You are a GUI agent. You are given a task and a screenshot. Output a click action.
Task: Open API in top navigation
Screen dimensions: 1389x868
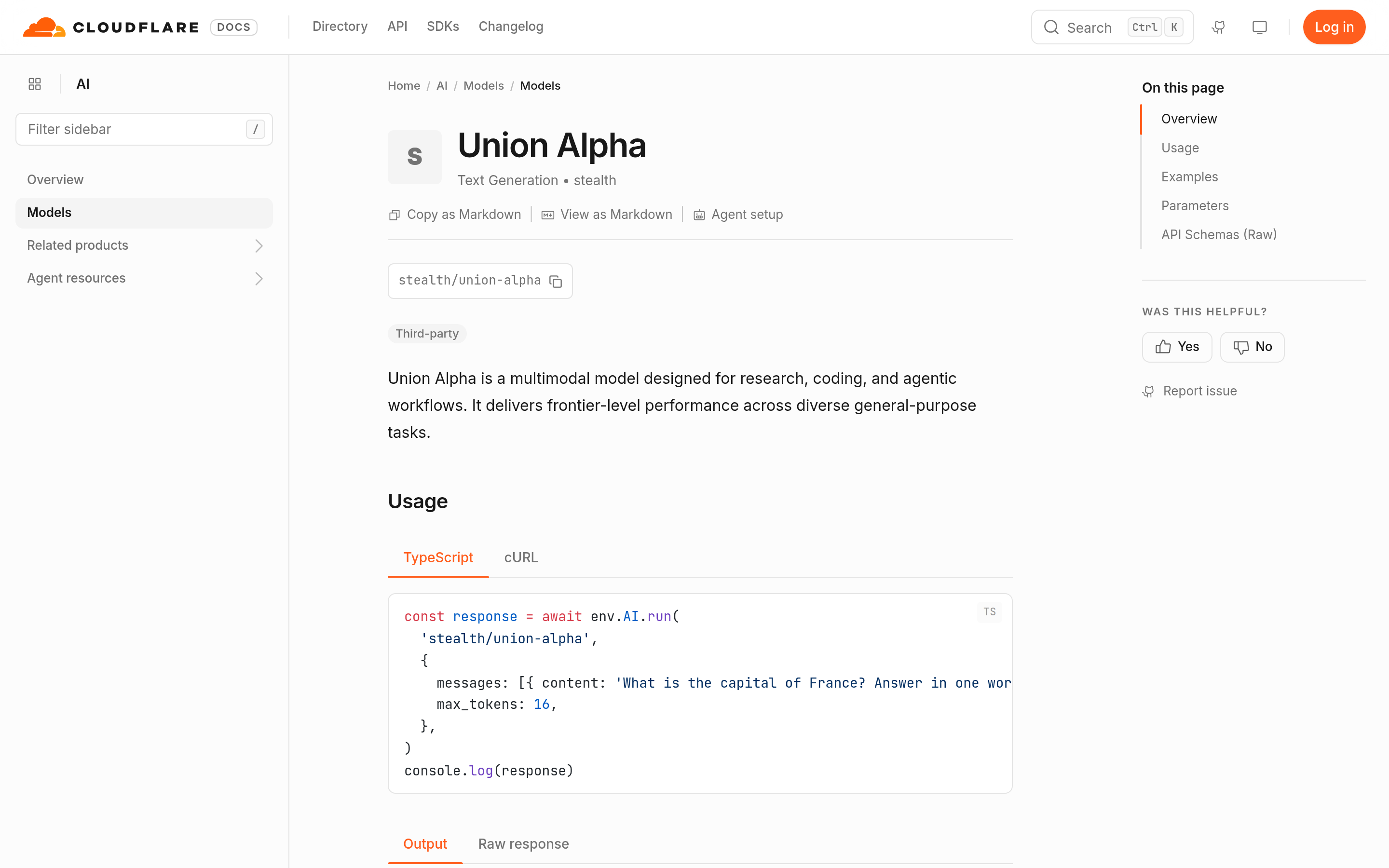point(397,27)
